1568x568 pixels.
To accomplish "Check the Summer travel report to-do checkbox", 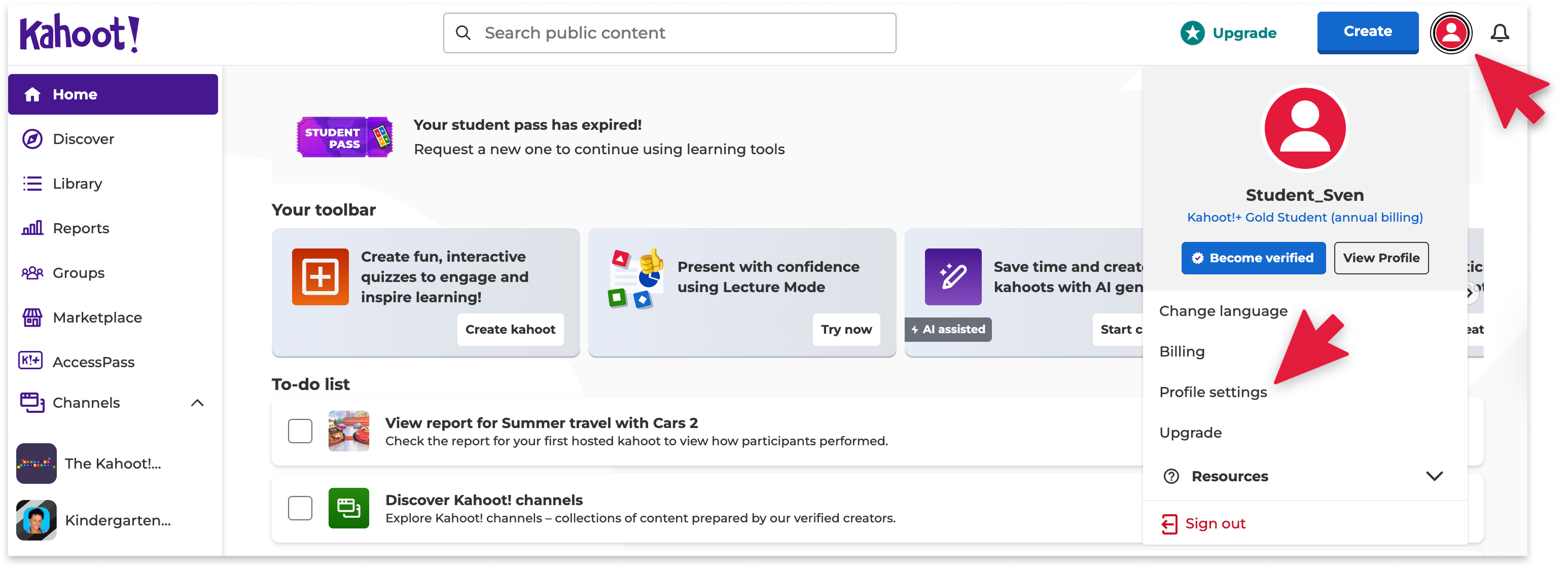I will [300, 431].
